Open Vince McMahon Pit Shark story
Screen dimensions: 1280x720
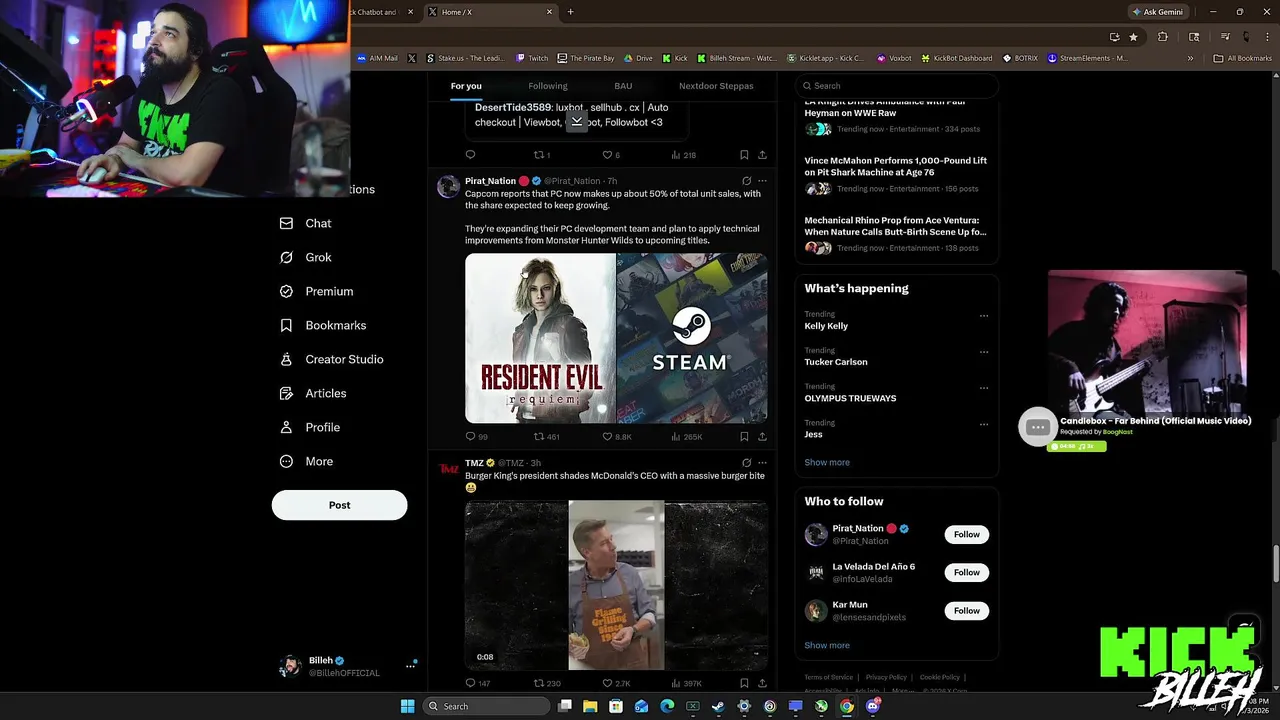[897, 174]
